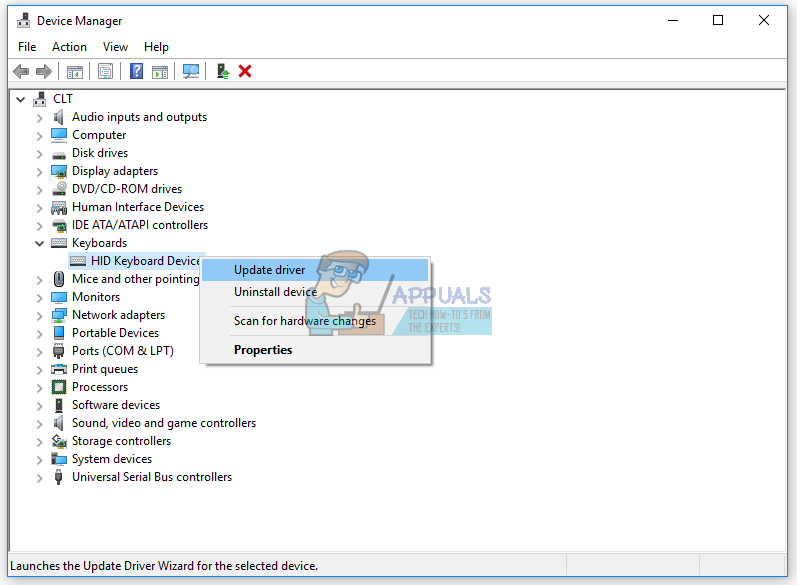Open the Help menu

point(156,47)
